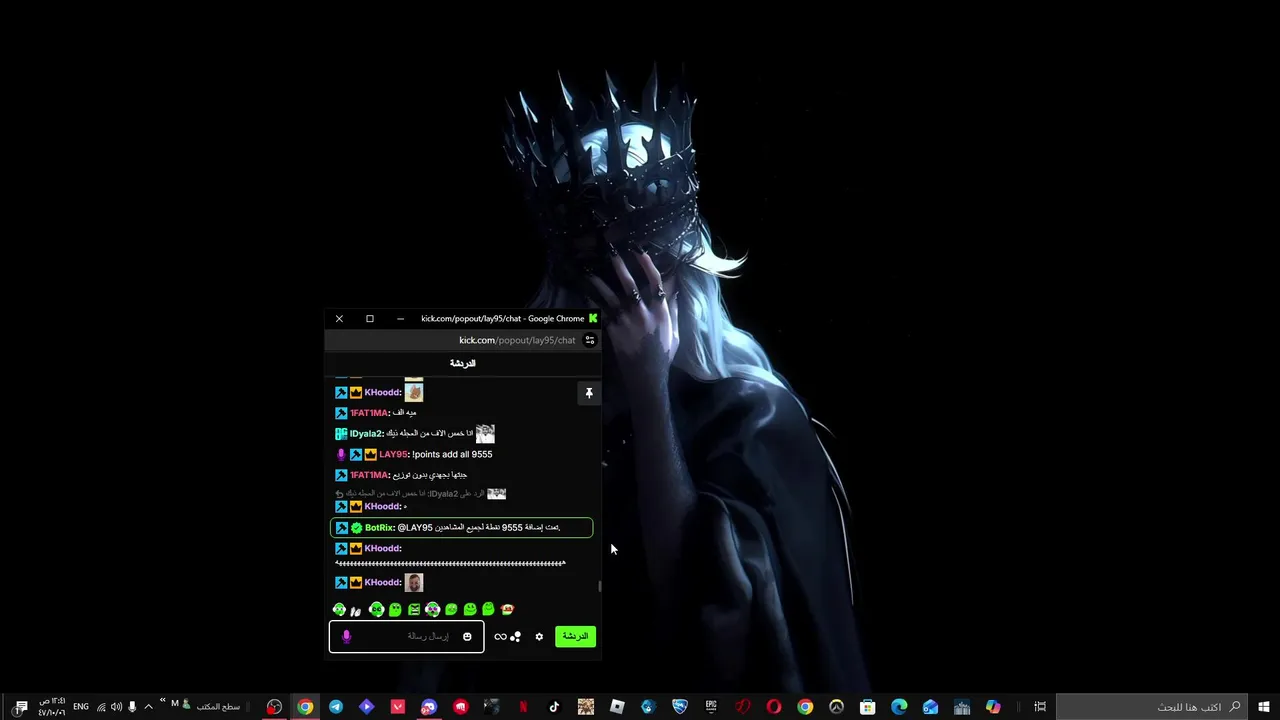Open the notification center icon
Screen dimensions: 1280x720
coord(21,707)
